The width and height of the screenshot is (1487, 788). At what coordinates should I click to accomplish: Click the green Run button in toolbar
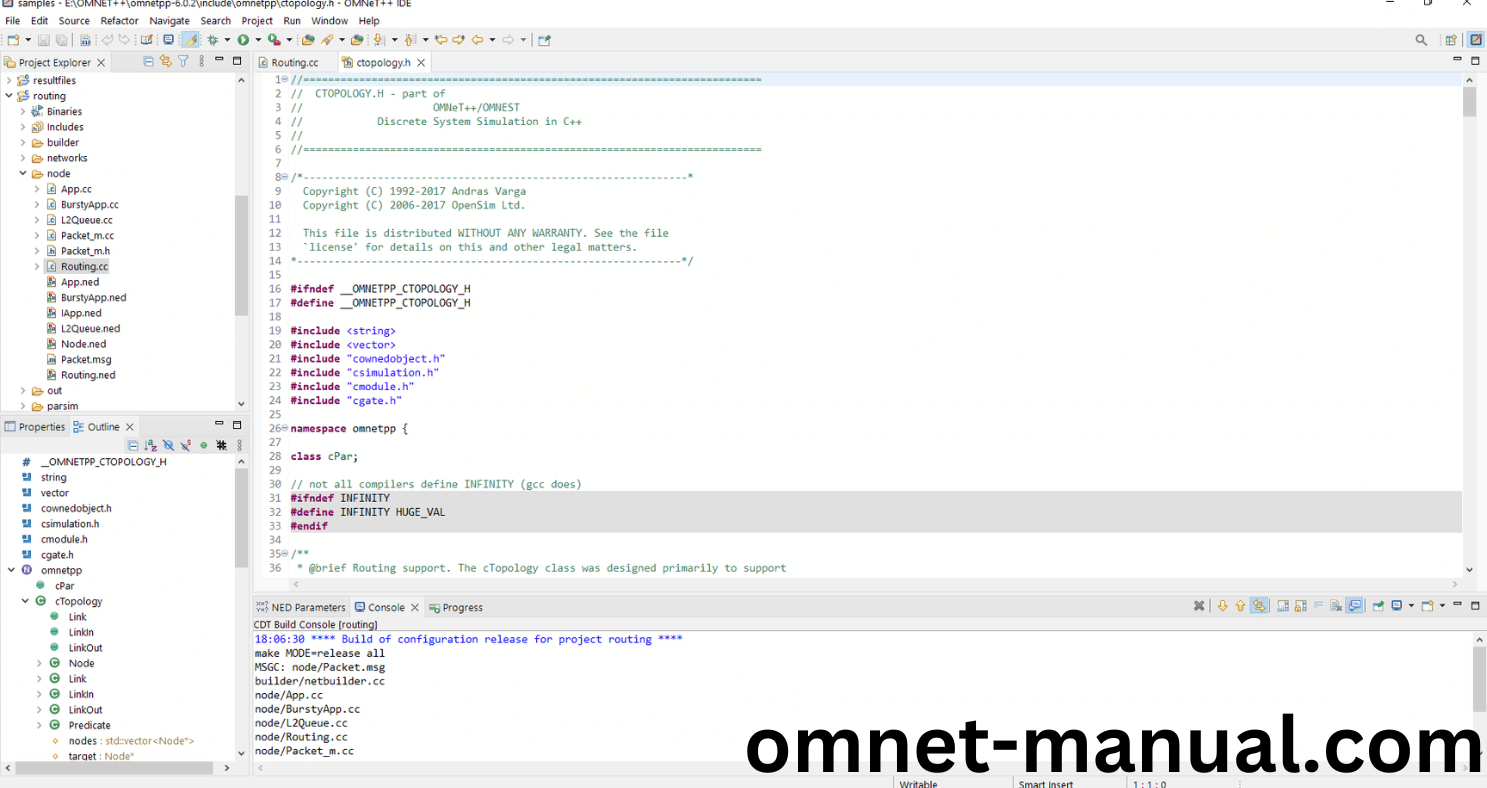242,40
